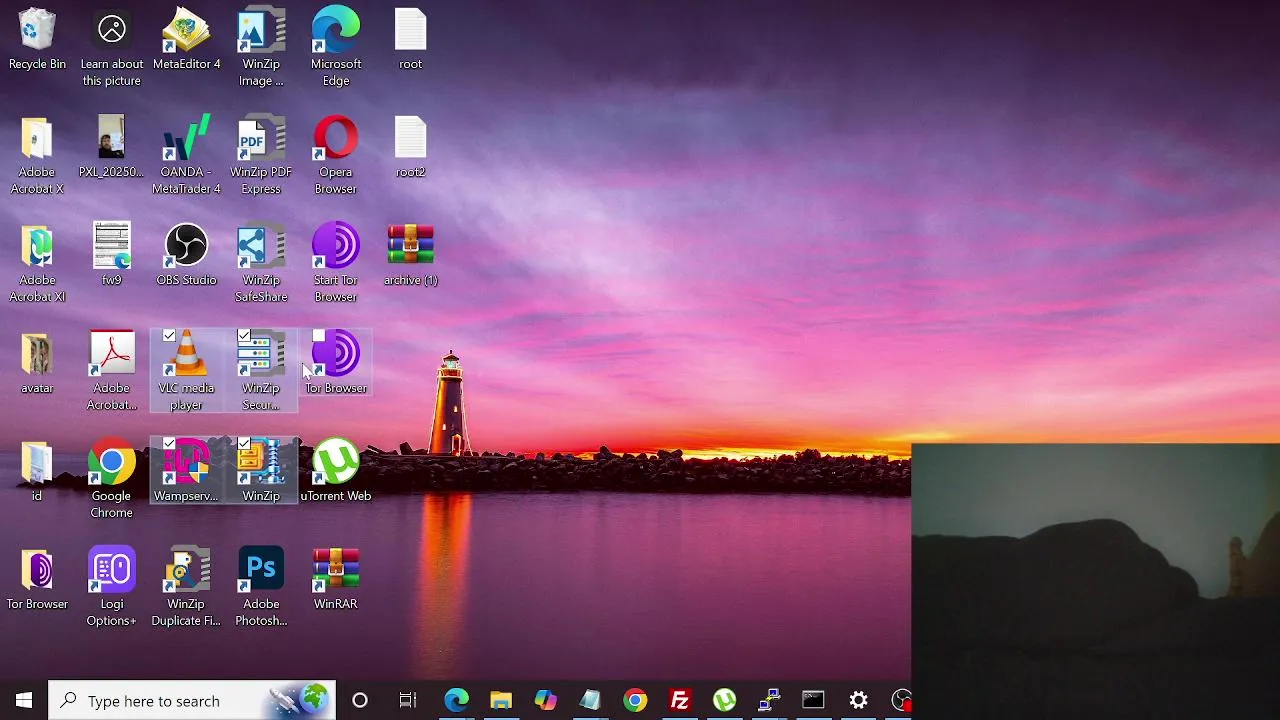
Task: Click the 'OBS Studio' label text
Action: pyautogui.click(x=186, y=280)
